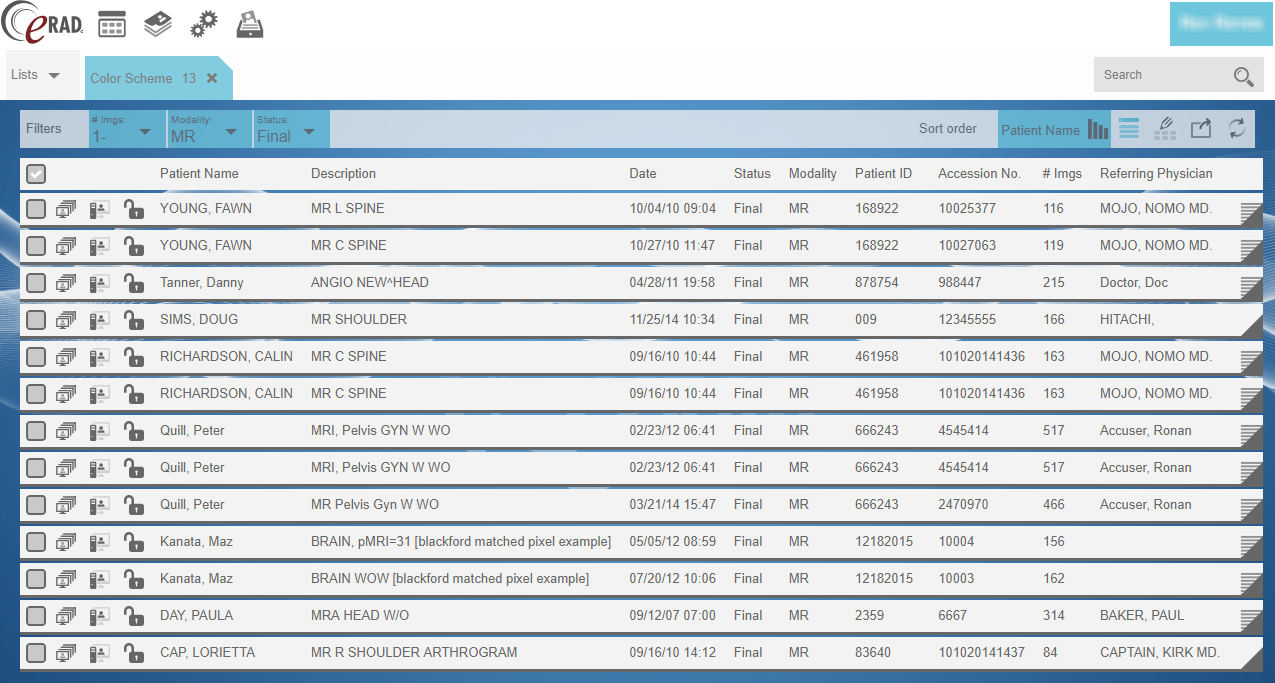
Task: Select the checkbox for CAP, LORIETTA row
Action: click(36, 653)
